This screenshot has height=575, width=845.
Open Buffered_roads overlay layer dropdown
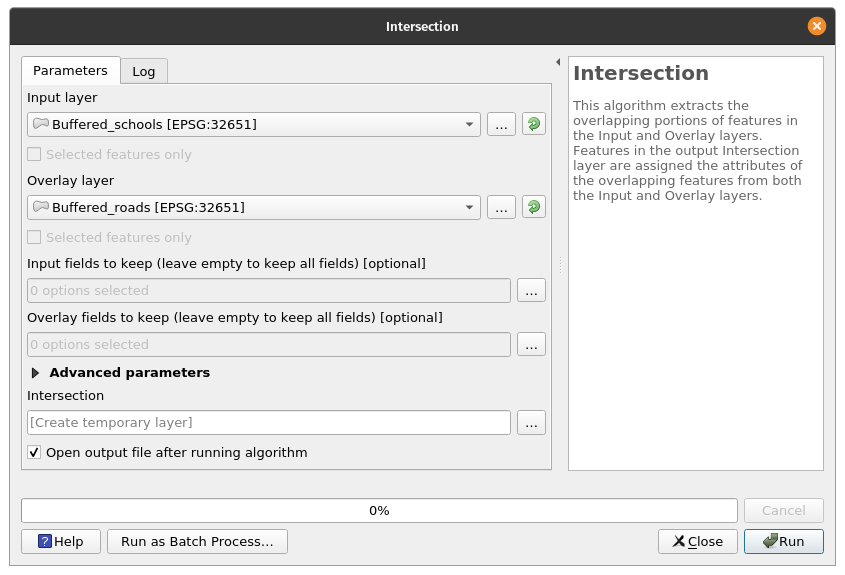pyautogui.click(x=254, y=207)
